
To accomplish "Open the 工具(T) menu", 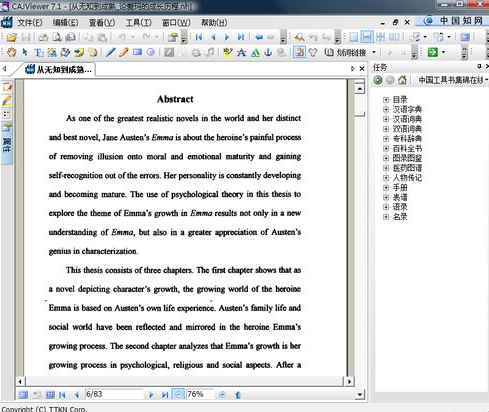I will click(138, 23).
